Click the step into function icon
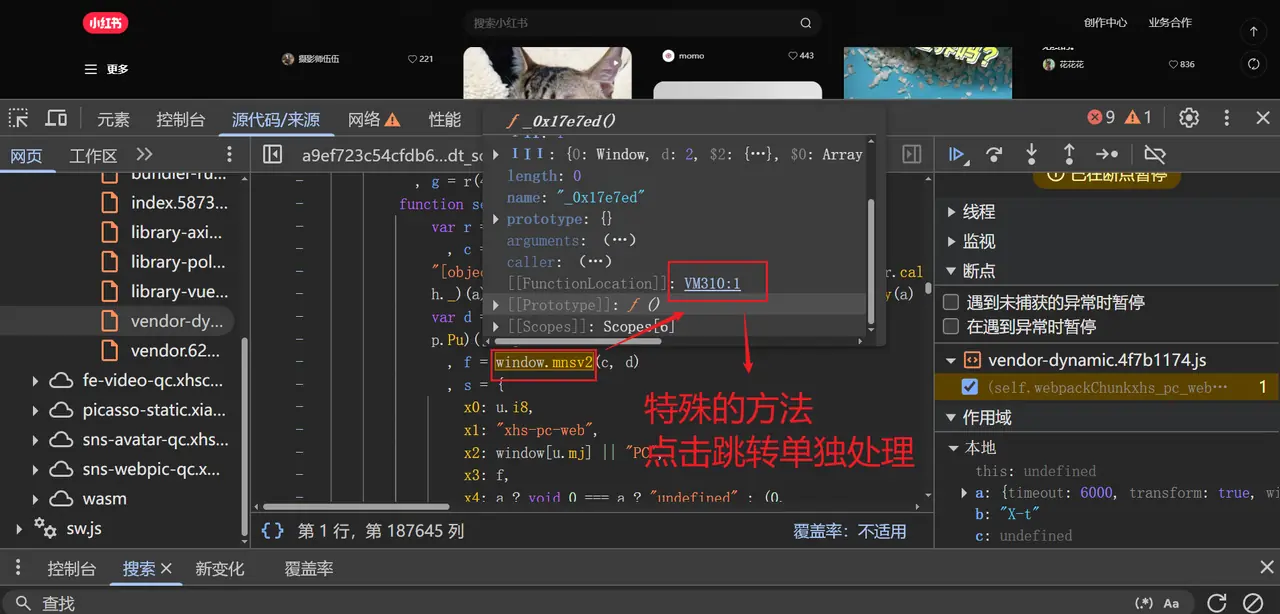The width and height of the screenshot is (1280, 614). pyautogui.click(x=1031, y=154)
